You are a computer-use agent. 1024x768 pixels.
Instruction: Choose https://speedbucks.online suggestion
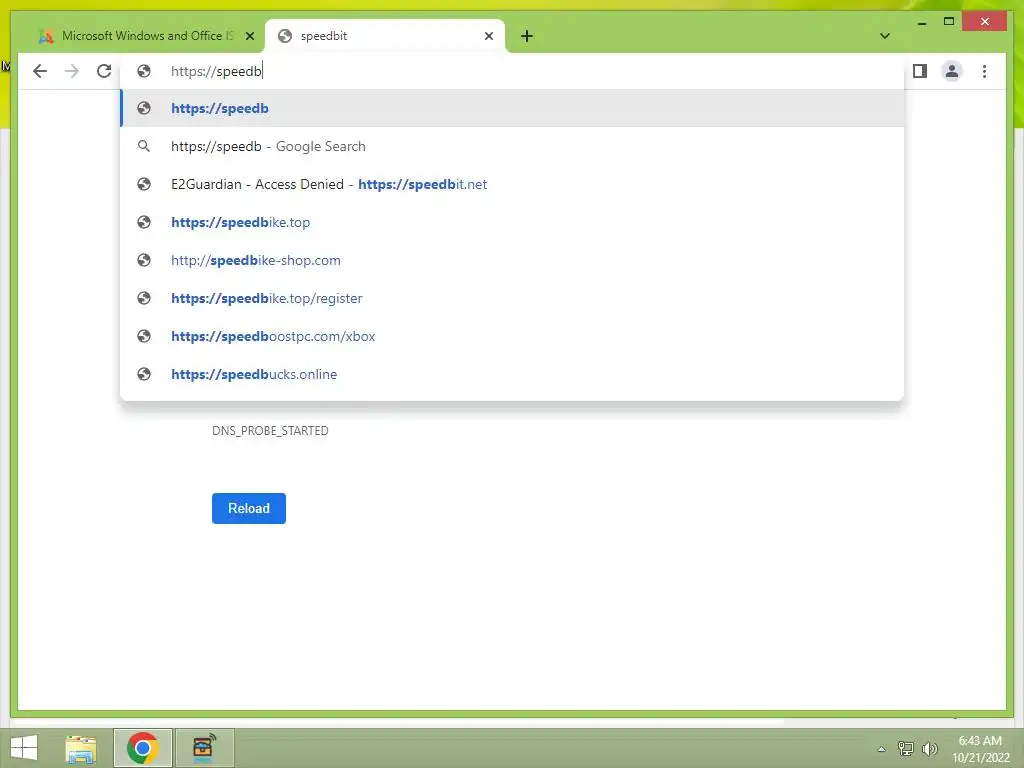(x=512, y=374)
